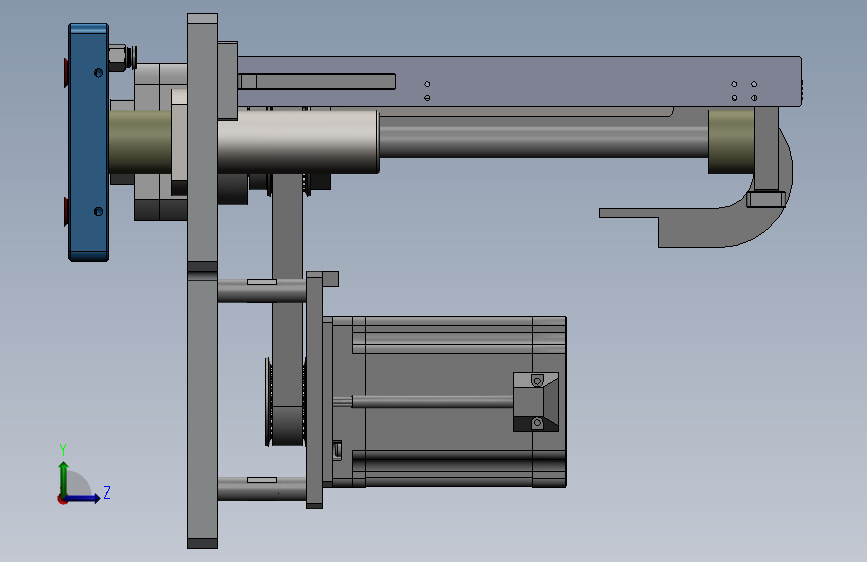Select the thin motor mounting plate
867x562 pixels.
tap(314, 390)
